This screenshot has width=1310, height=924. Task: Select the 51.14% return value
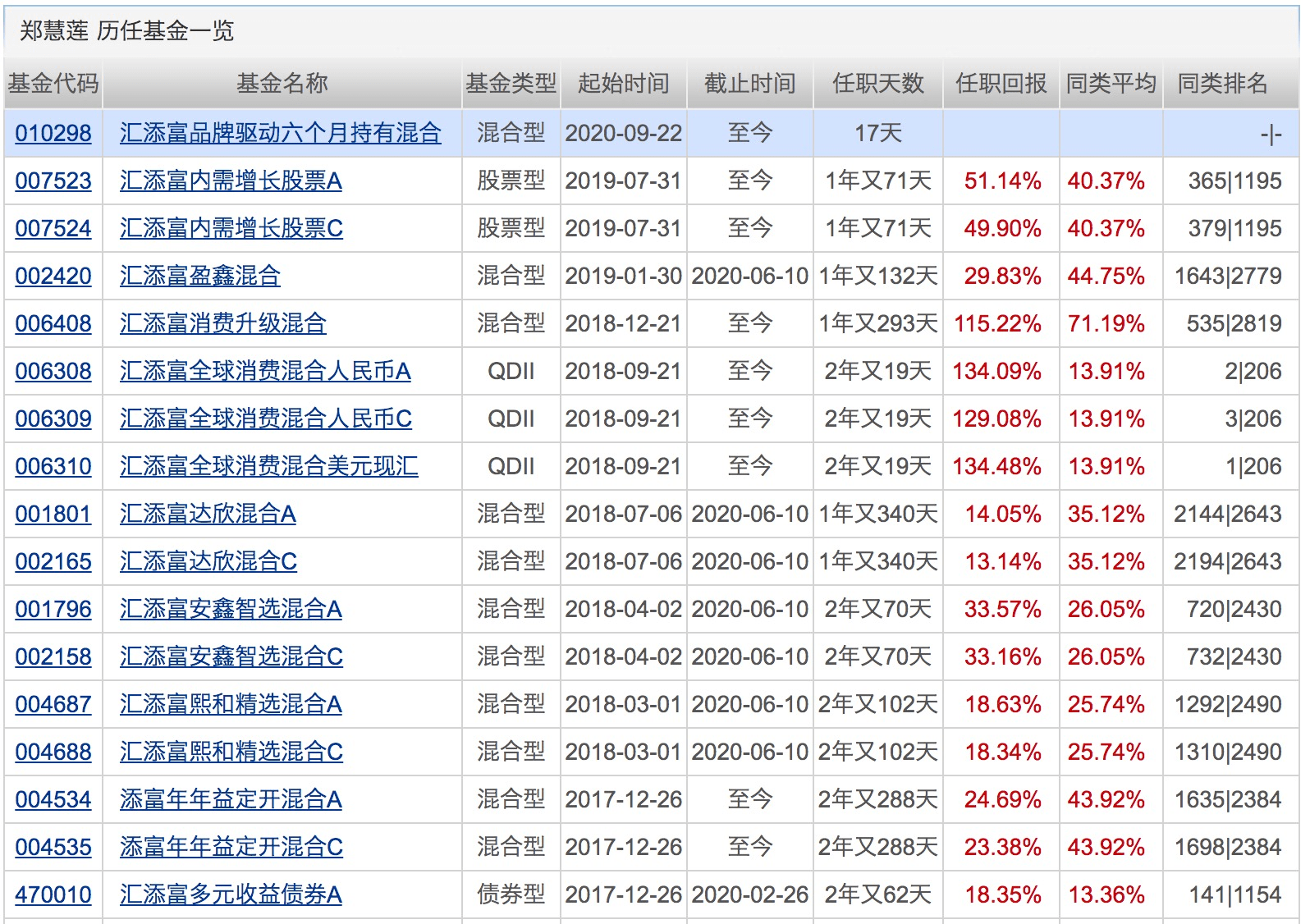pos(1003,181)
